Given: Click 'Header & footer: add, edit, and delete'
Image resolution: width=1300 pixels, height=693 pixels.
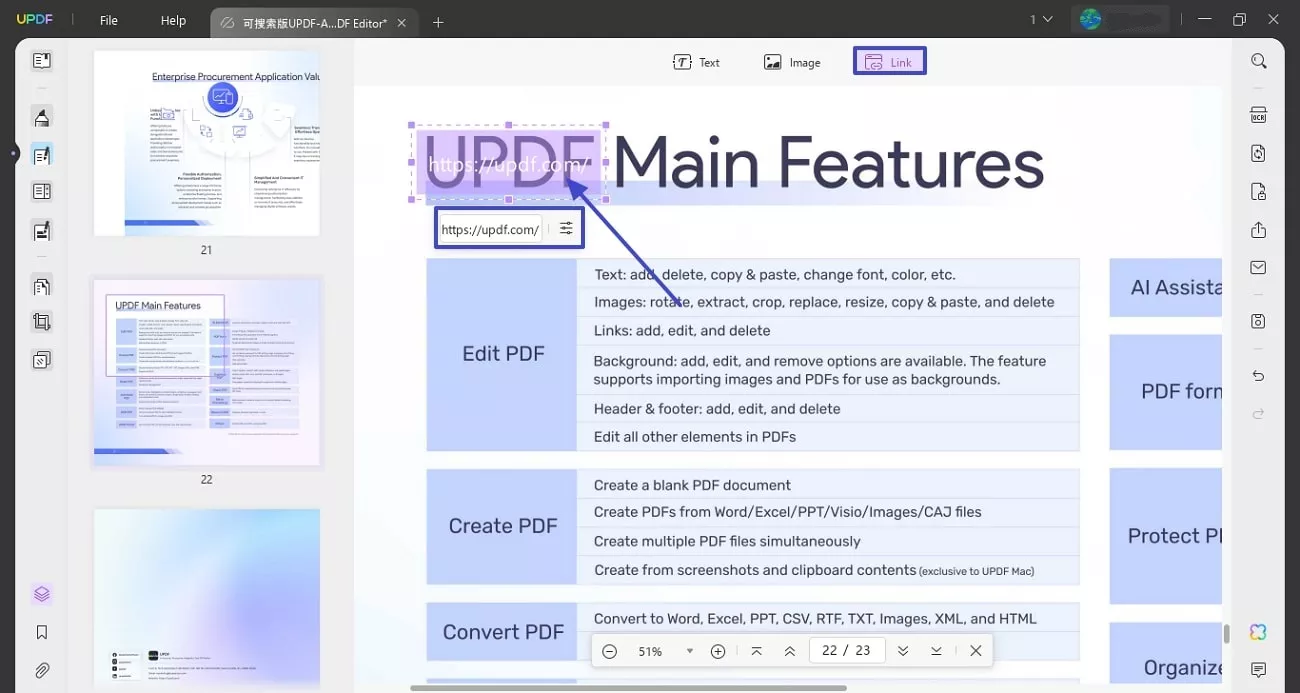Looking at the screenshot, I should click(x=828, y=408).
